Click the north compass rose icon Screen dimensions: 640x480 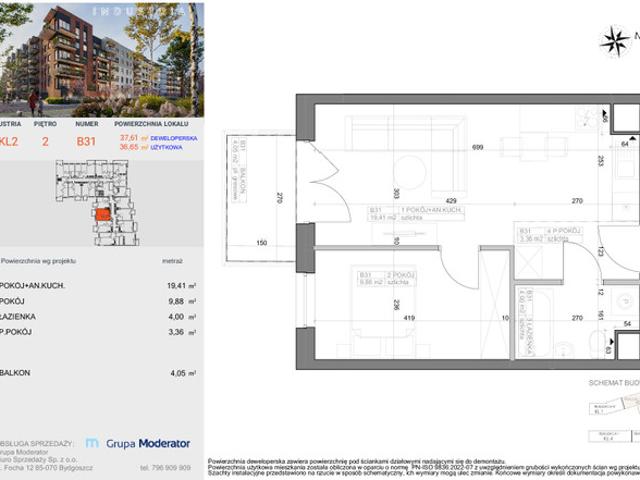616,40
